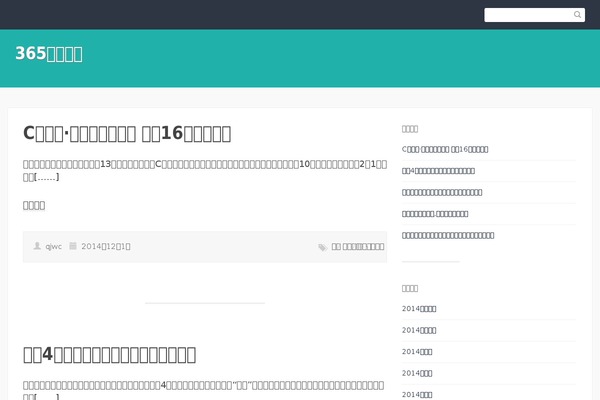The image size is (600, 400).
Task: Open the fourth sidebar recent post link
Action: [x=435, y=214]
